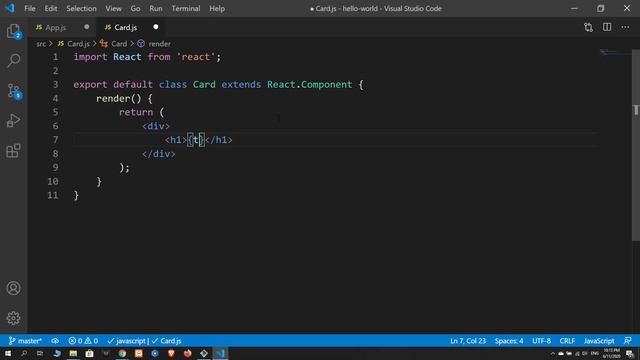The width and height of the screenshot is (640, 360).
Task: Click Ln 7, Col 23 go-to-line indicator
Action: tap(468, 341)
